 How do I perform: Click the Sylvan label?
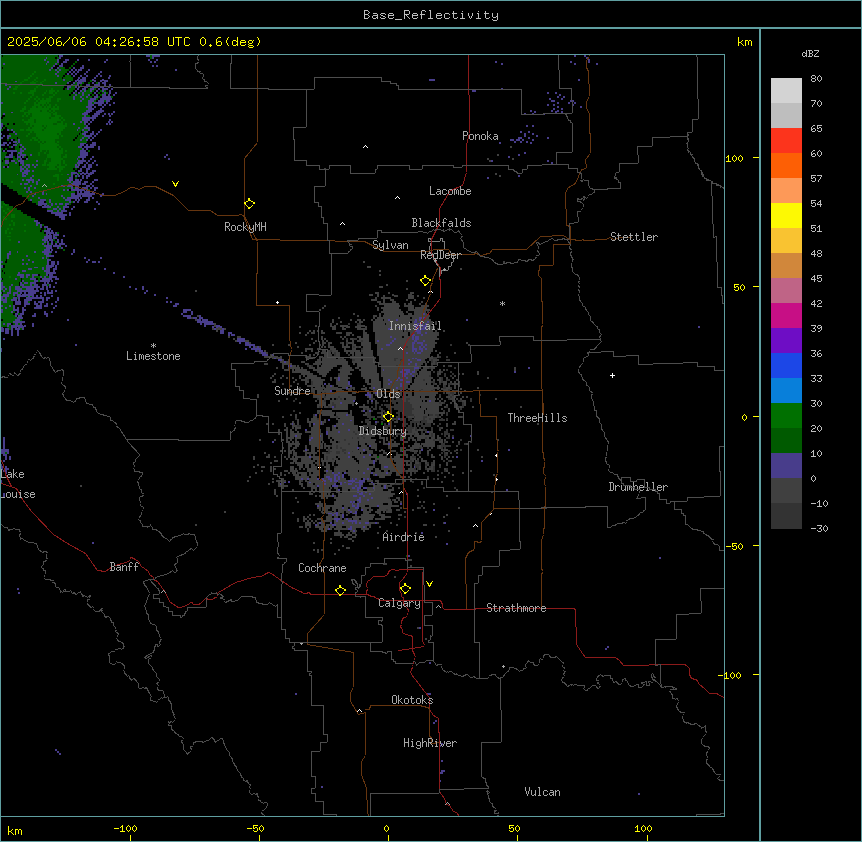[390, 245]
